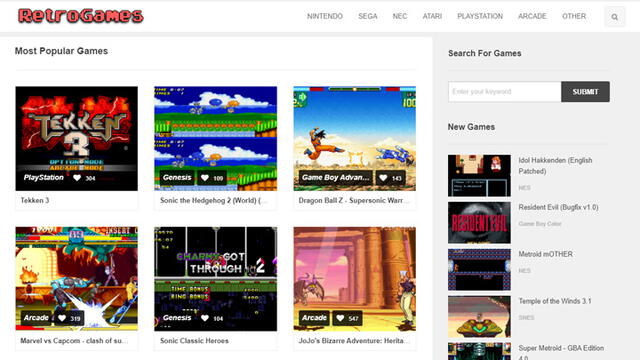Click Genesis tag on Sonic Classic Heroes

[177, 318]
